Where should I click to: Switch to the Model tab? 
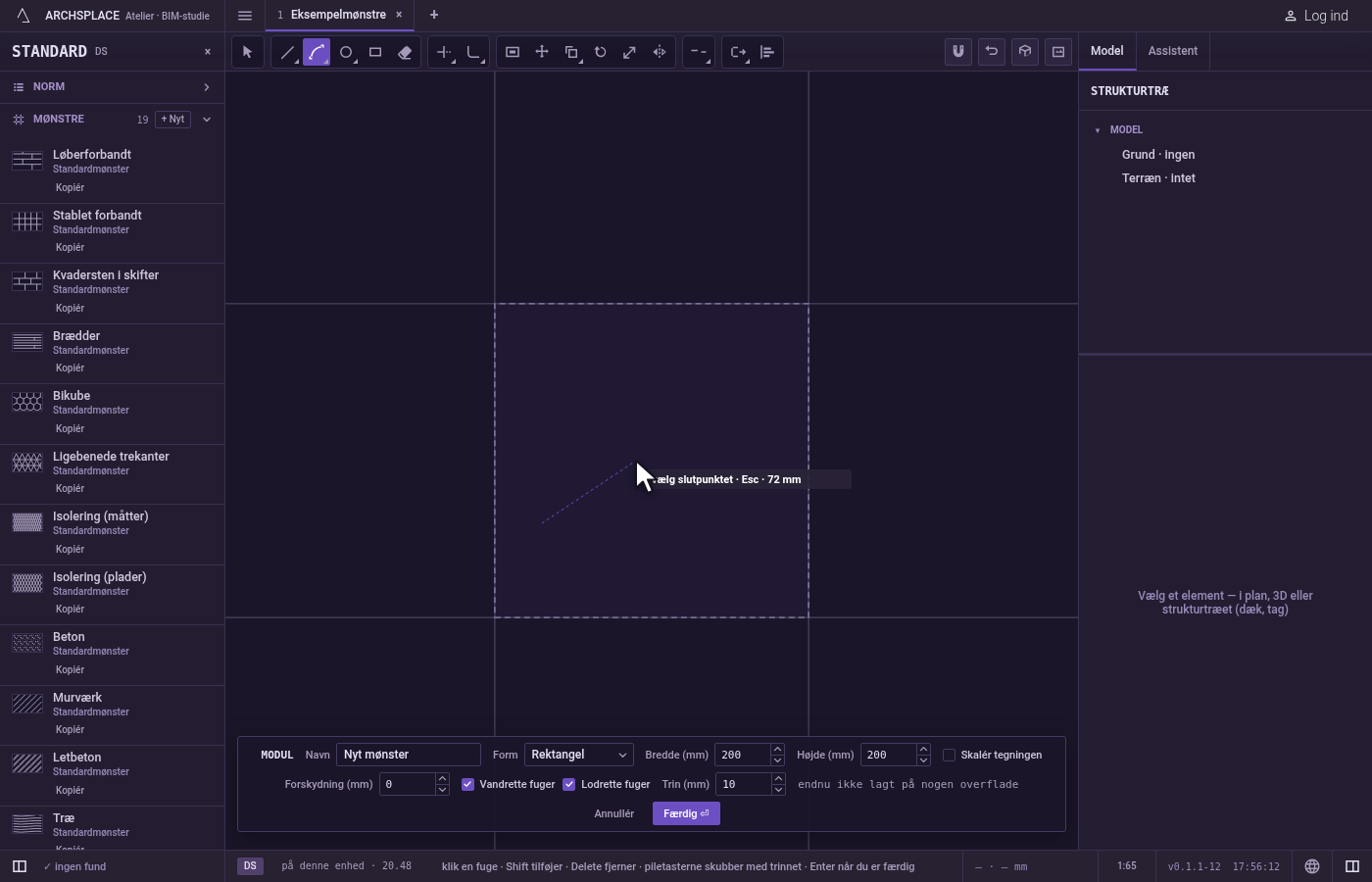1107,51
